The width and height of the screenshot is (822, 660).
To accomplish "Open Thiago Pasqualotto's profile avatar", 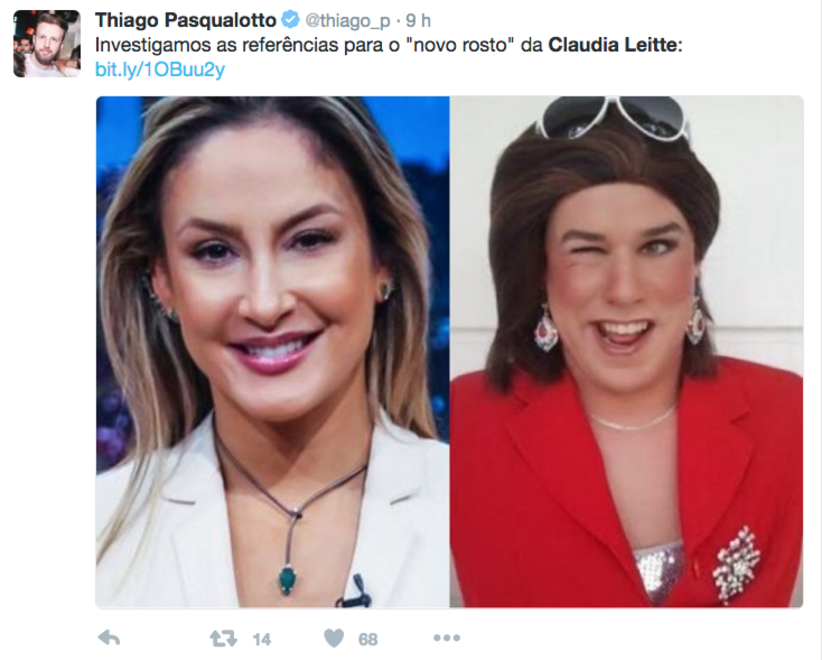I will (47, 44).
